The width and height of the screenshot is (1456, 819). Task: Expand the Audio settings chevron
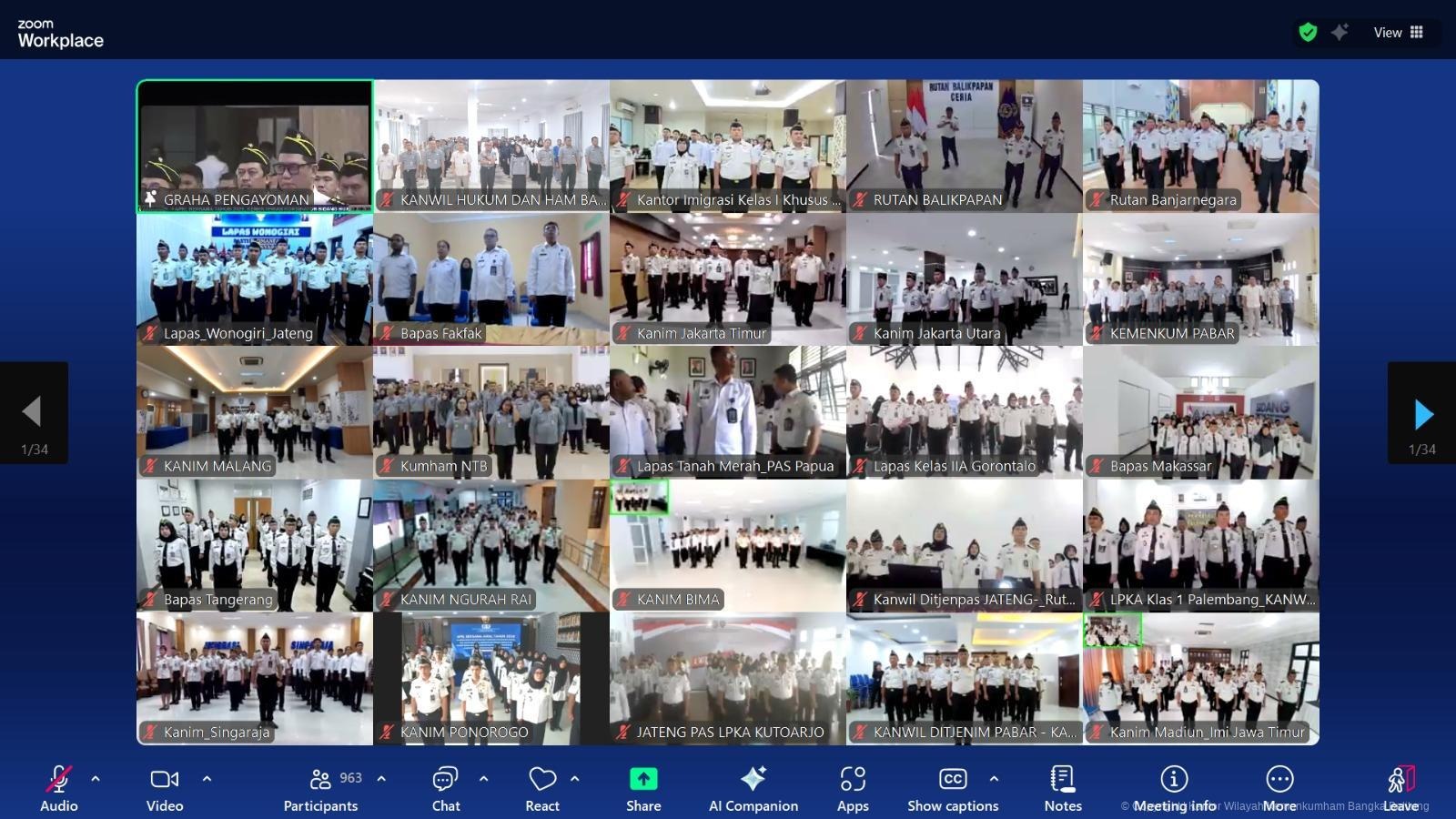click(x=94, y=779)
